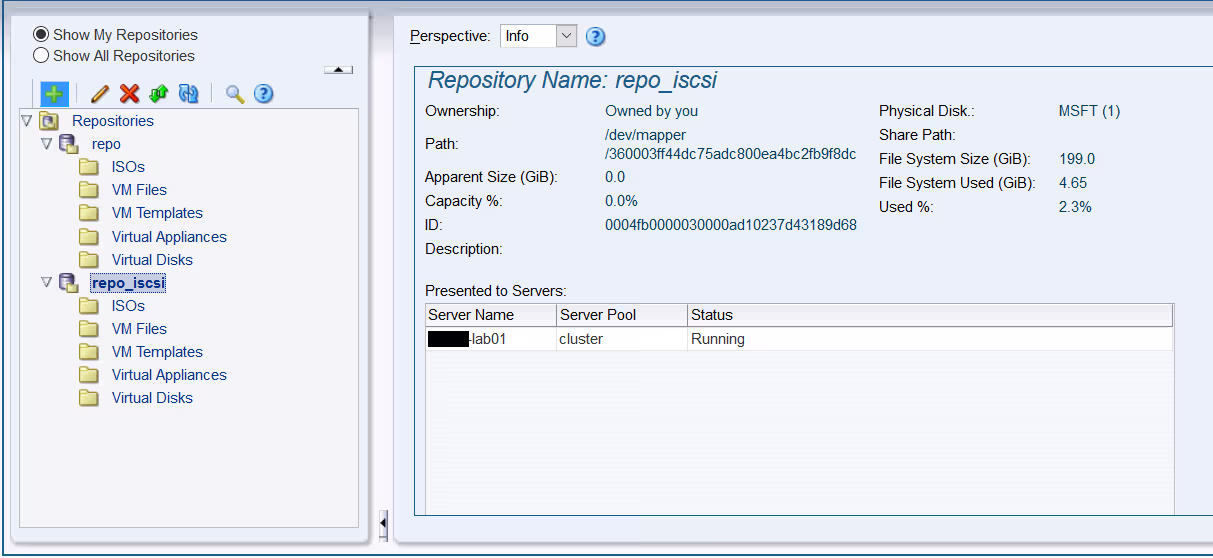This screenshot has height=558, width=1213.
Task: Open Virtual Disks under repo_iscsi
Action: (x=152, y=398)
